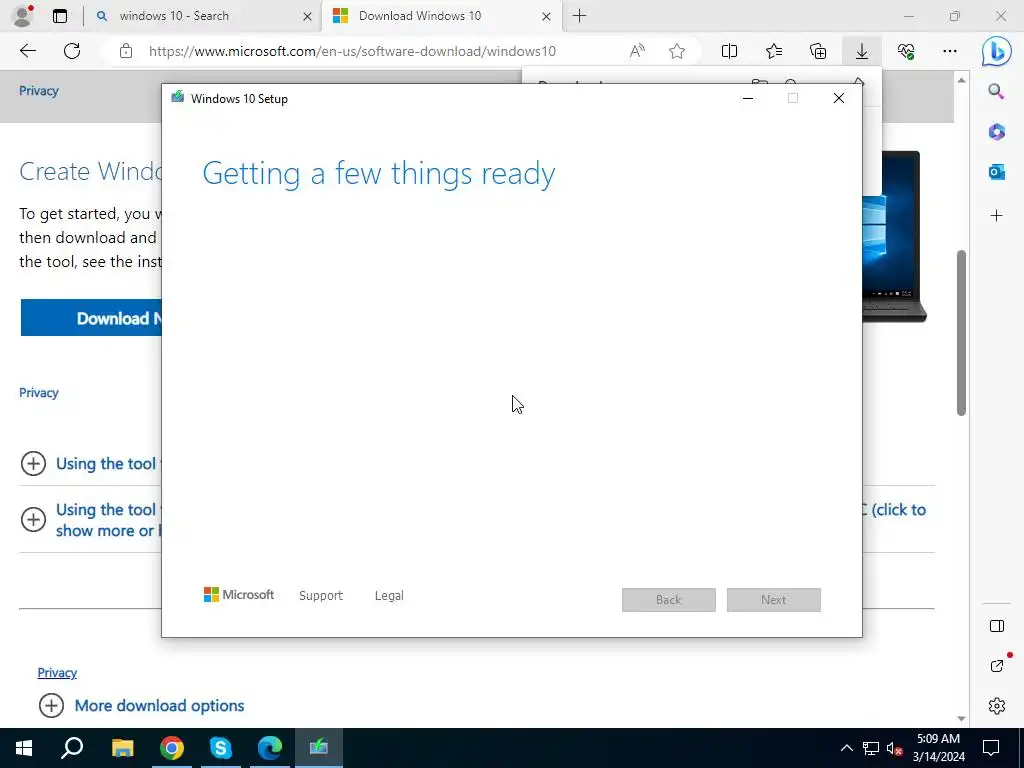Open the Privacy link below Download button
This screenshot has width=1024, height=768.
(39, 392)
